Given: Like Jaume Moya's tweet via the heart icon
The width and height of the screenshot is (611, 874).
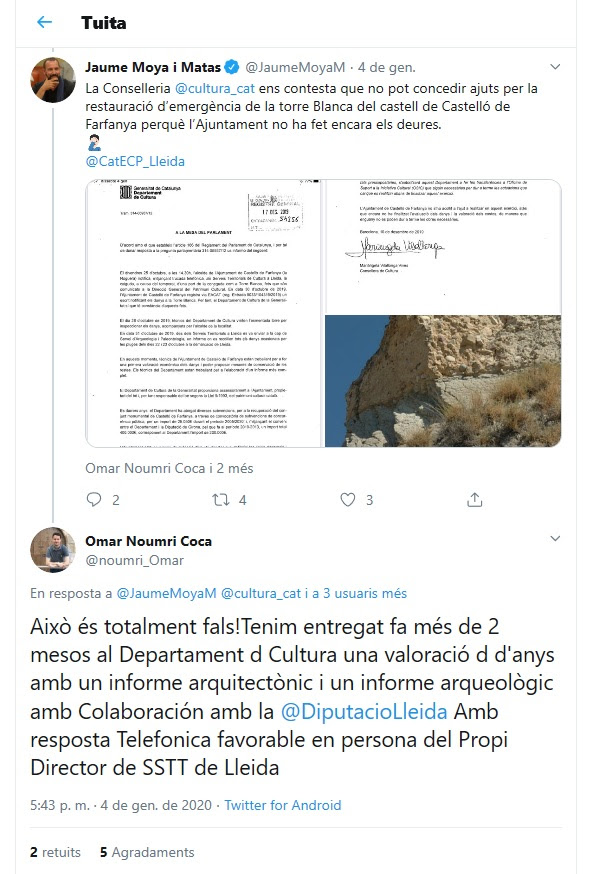Looking at the screenshot, I should (348, 499).
